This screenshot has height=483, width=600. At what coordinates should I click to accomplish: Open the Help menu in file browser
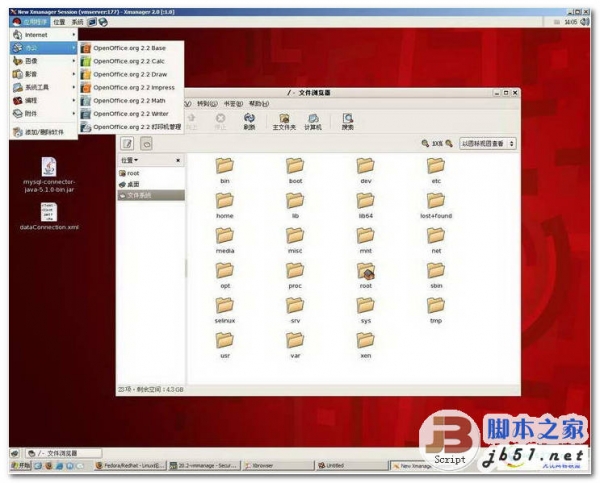point(259,104)
